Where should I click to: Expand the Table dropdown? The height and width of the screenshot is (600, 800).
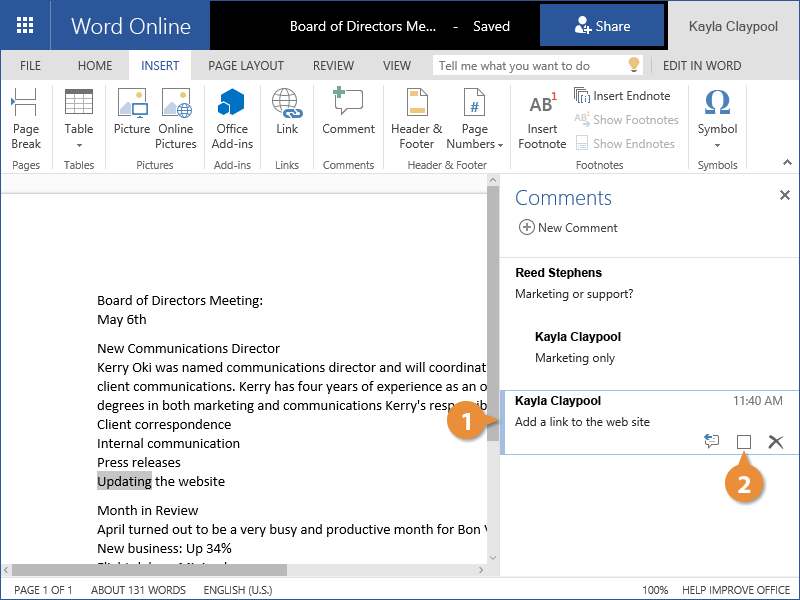coord(79,143)
